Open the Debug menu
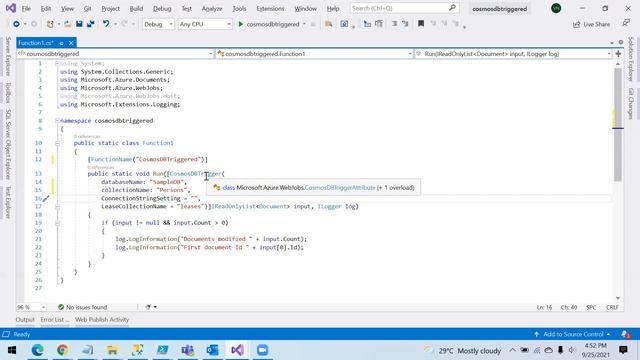 pyautogui.click(x=162, y=9)
